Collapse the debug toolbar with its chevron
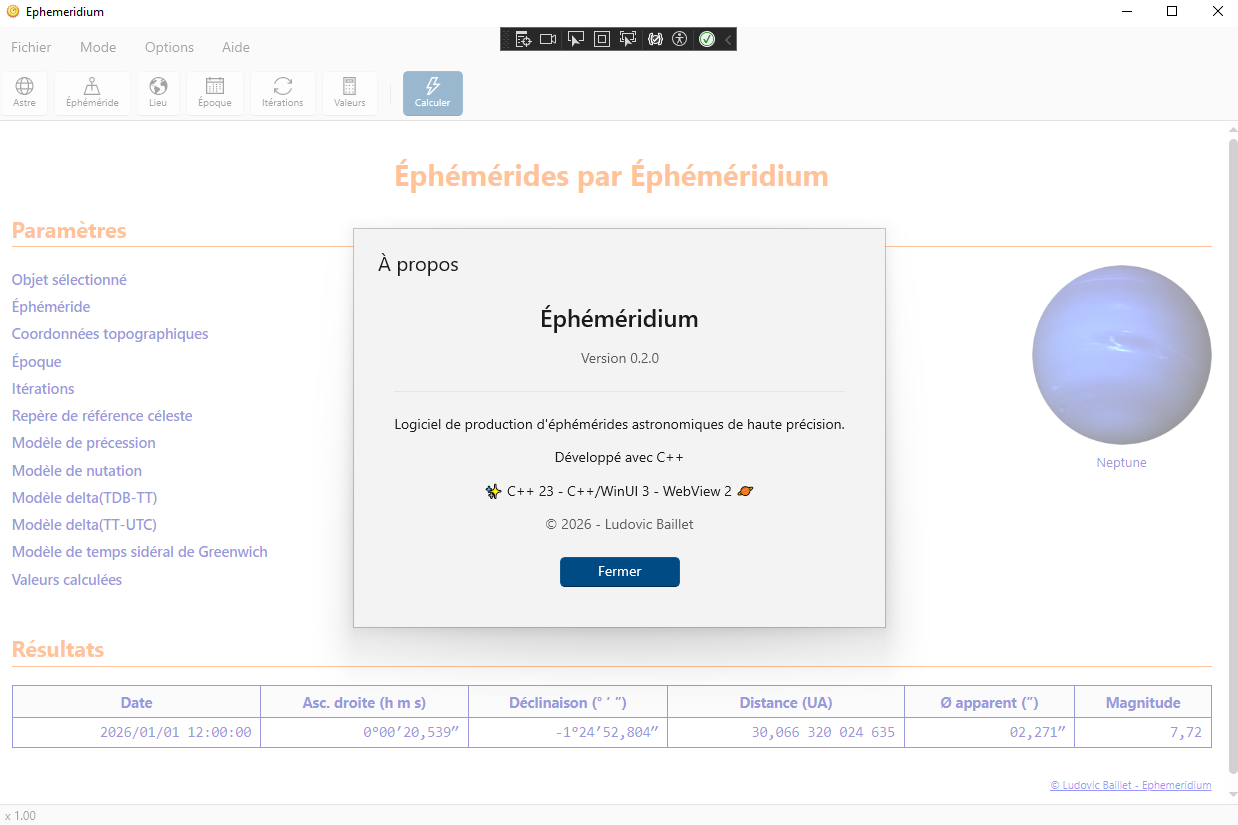Viewport: 1238px width, 825px height. click(728, 39)
